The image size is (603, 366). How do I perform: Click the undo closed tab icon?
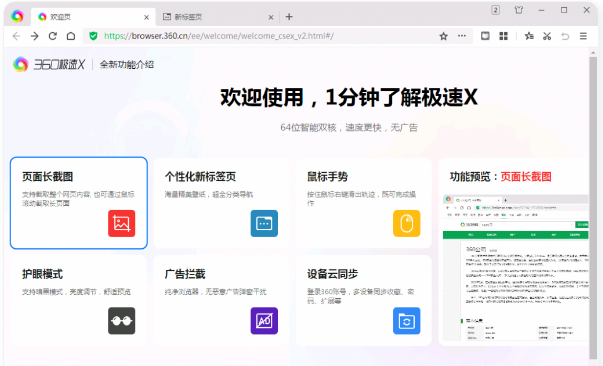[565, 36]
